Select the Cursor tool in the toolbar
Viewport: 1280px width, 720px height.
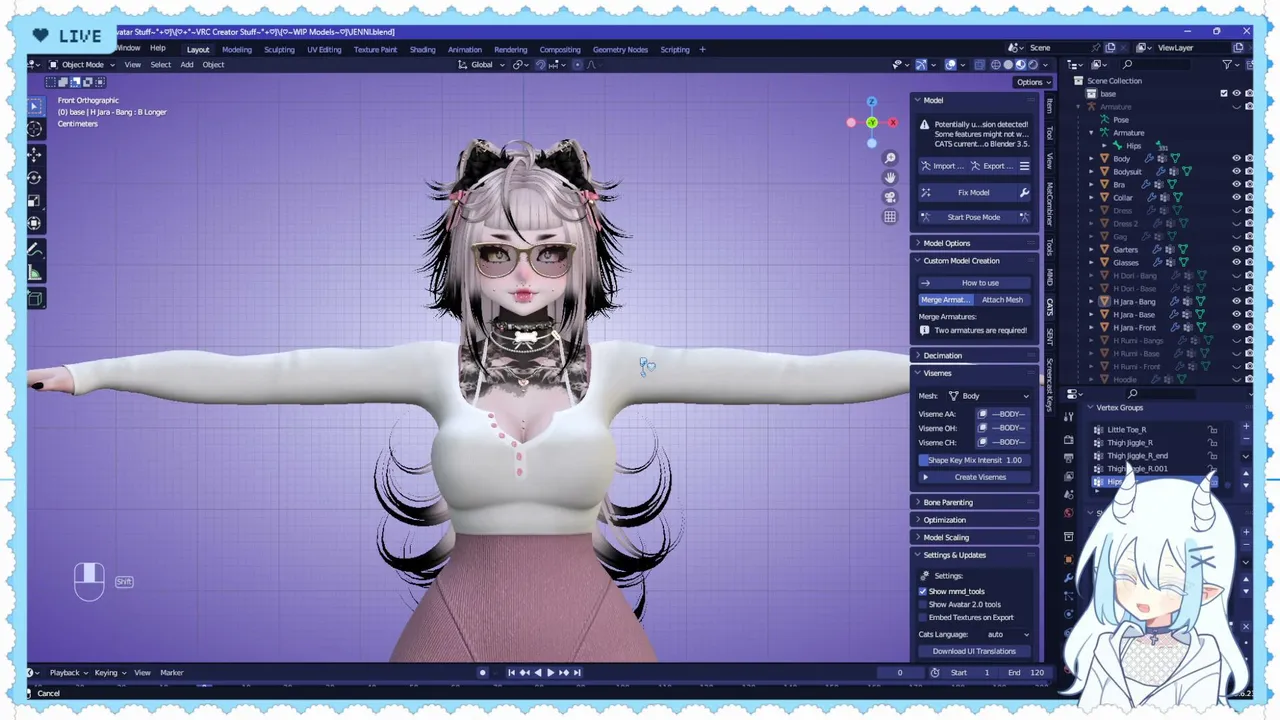coord(36,129)
